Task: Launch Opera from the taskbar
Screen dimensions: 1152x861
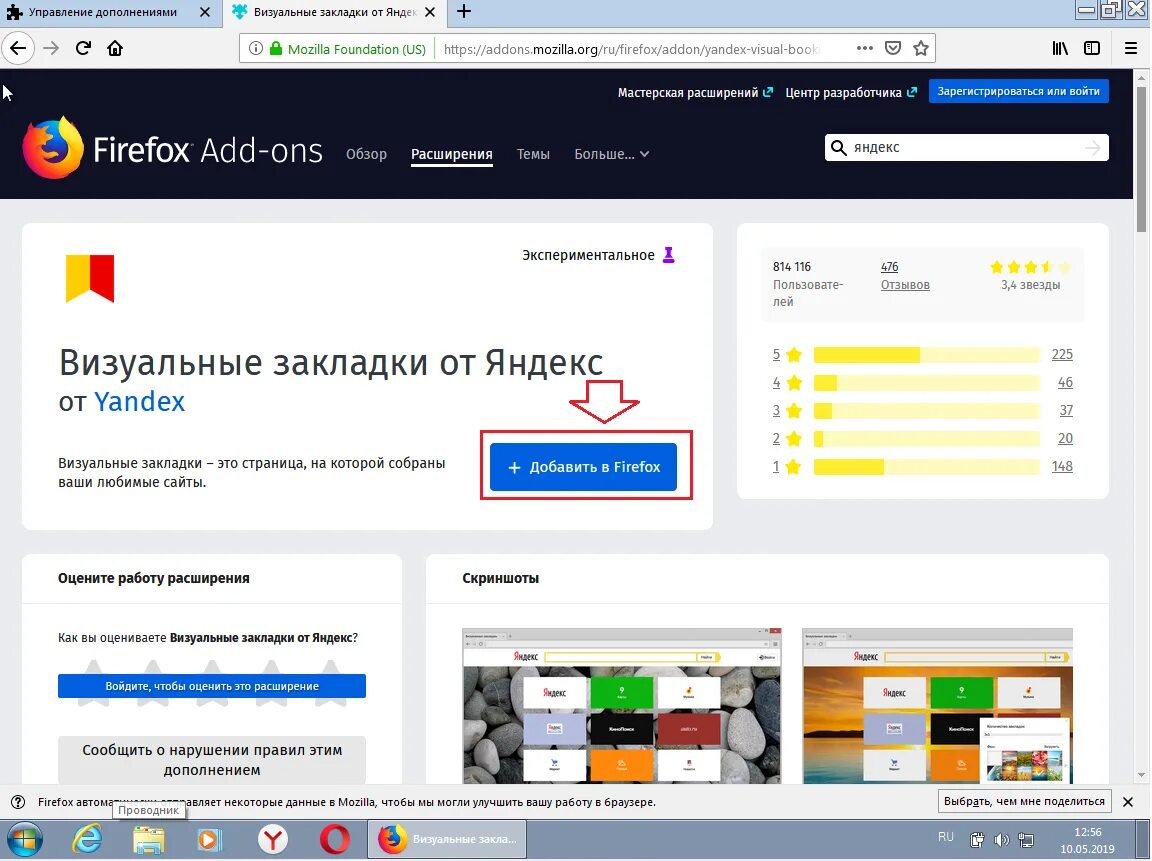Action: [334, 840]
